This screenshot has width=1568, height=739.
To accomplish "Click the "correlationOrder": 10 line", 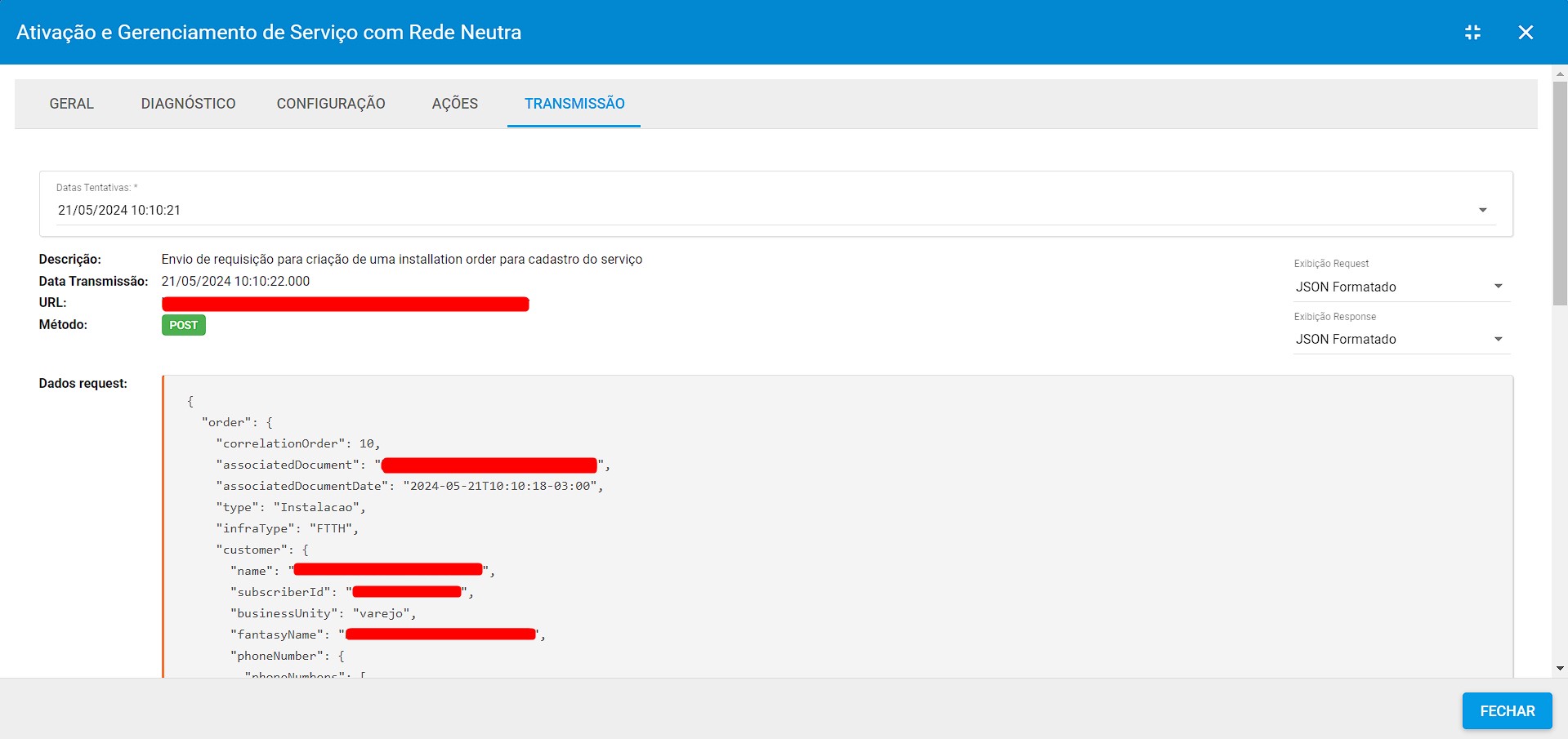I will click(x=298, y=443).
